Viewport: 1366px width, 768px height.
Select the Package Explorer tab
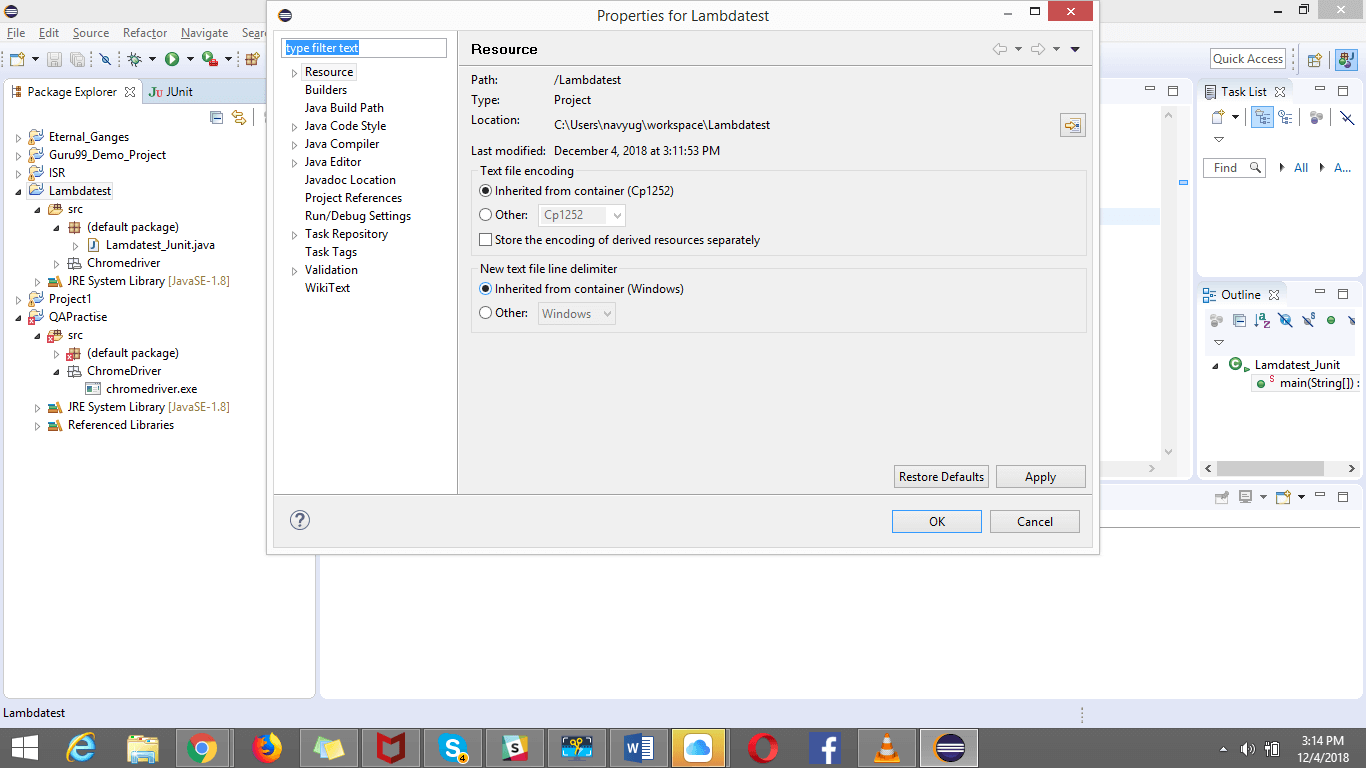pyautogui.click(x=73, y=91)
